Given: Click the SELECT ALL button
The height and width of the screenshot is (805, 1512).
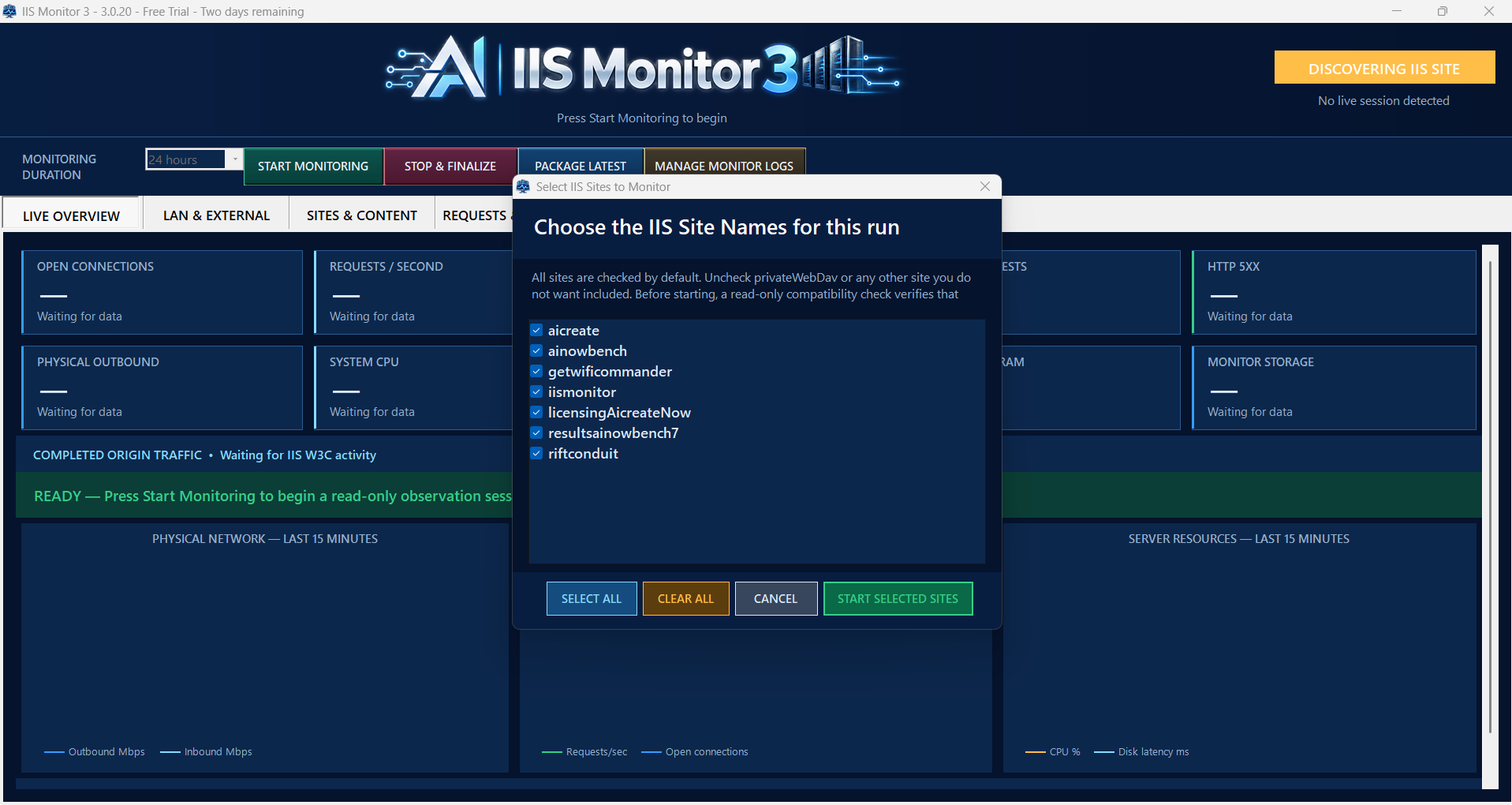Looking at the screenshot, I should [592, 599].
